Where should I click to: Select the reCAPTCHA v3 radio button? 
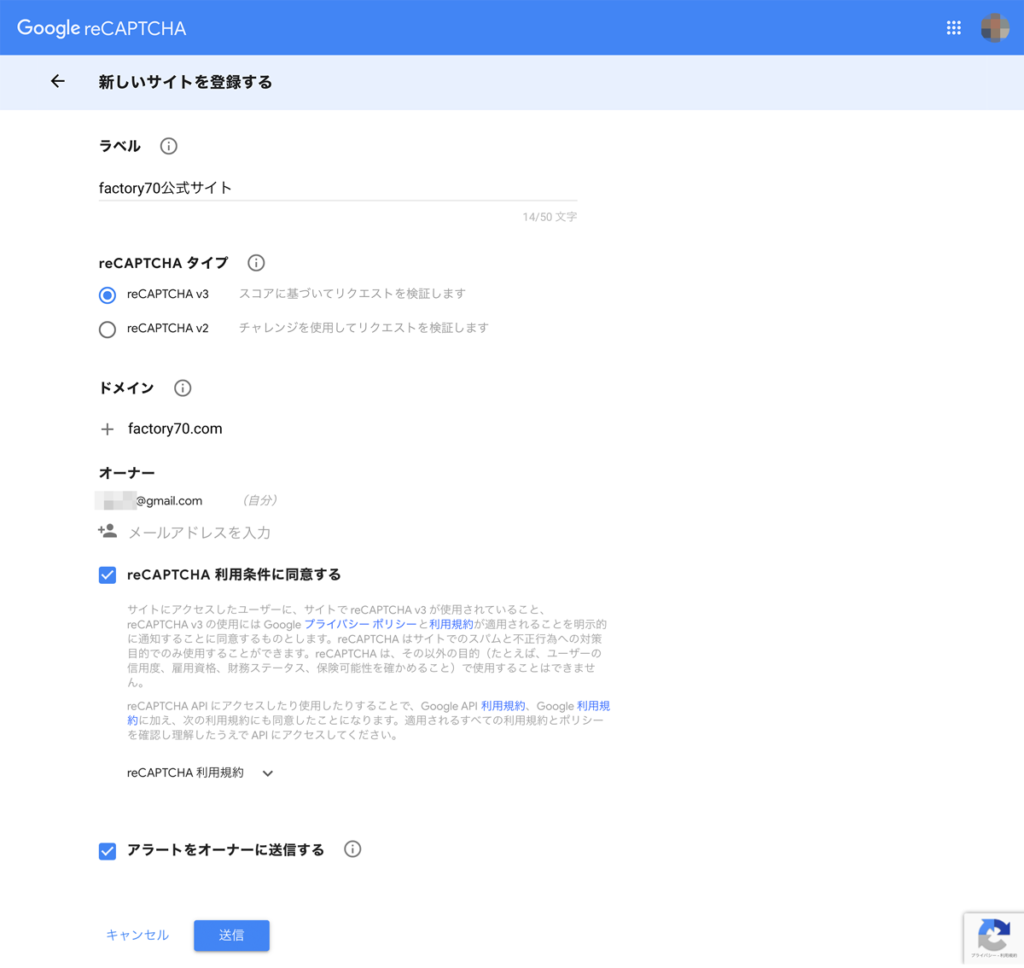coord(107,295)
